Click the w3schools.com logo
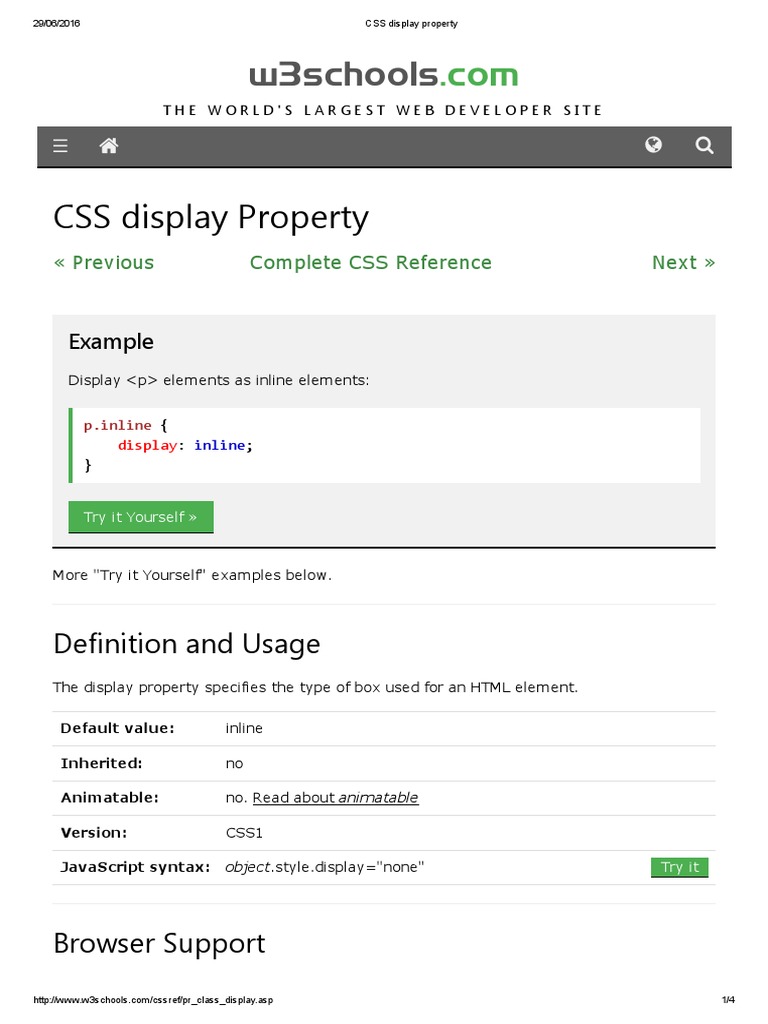Screen dimensions: 768x1024 coord(384,75)
